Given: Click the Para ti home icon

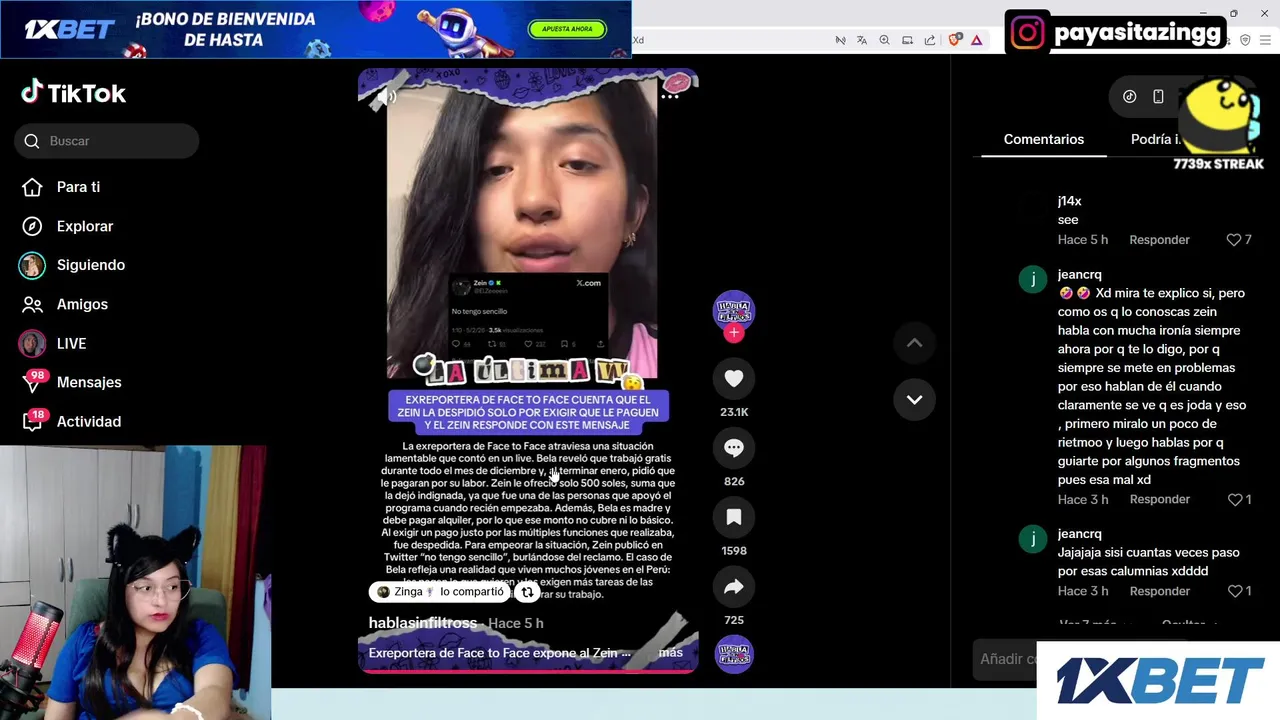Looking at the screenshot, I should (32, 187).
